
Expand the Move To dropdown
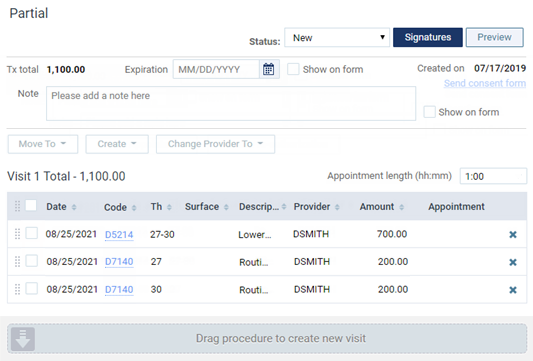43,144
